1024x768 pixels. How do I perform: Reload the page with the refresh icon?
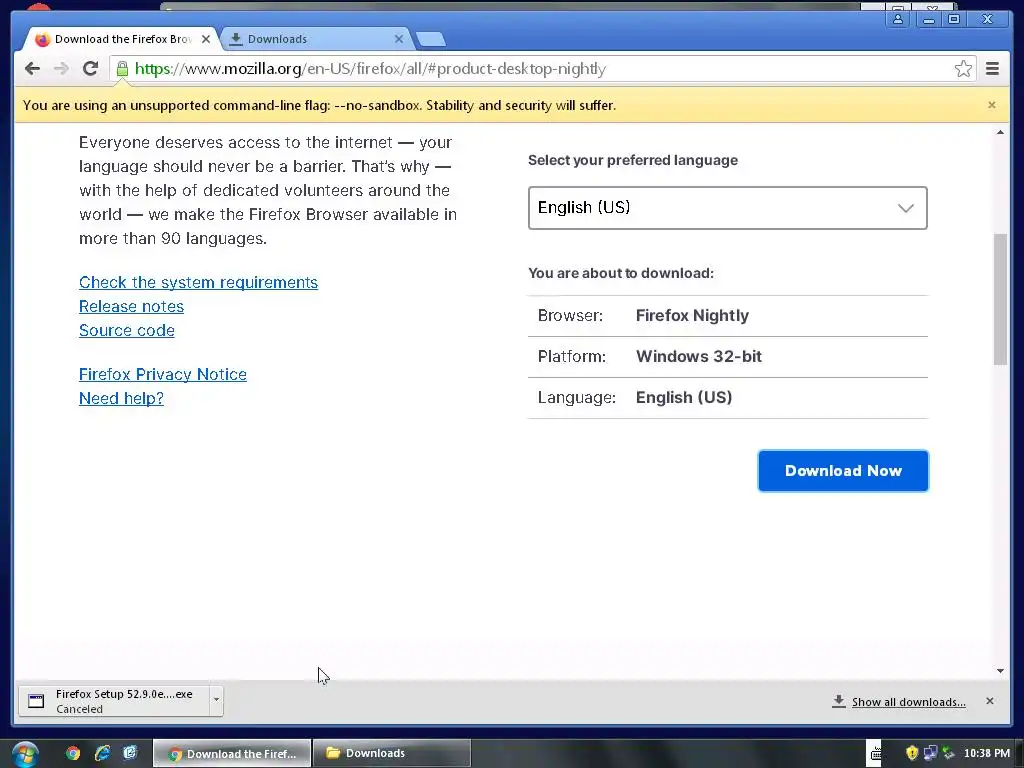pyautogui.click(x=91, y=69)
